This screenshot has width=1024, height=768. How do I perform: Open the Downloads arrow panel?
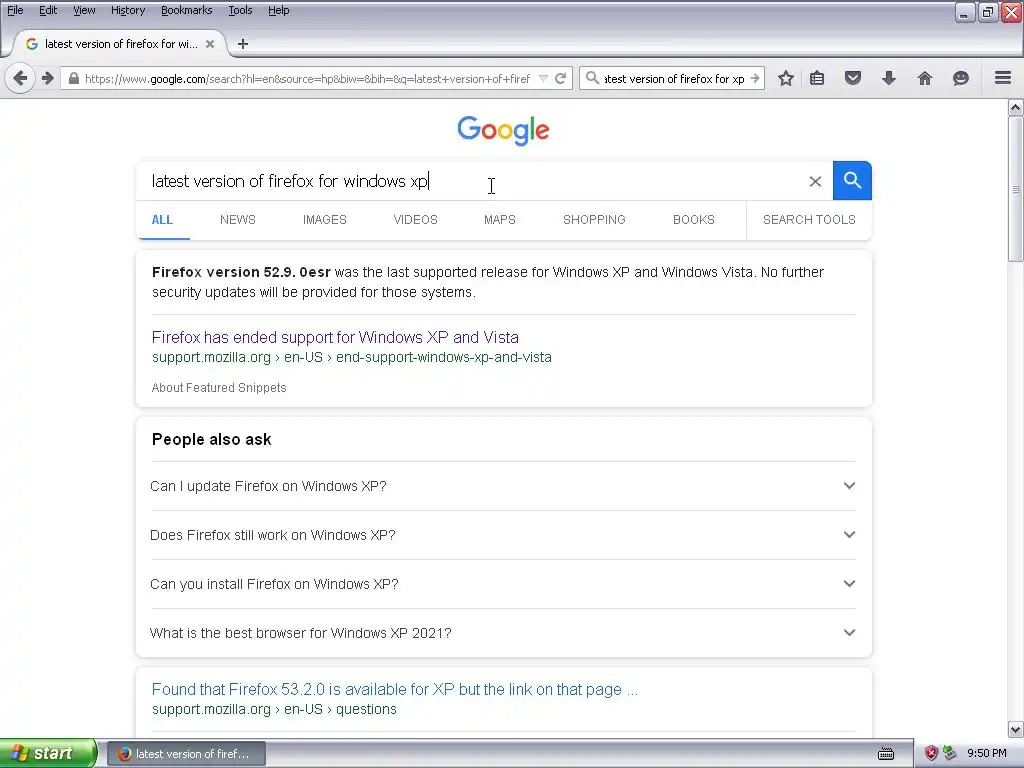(889, 78)
